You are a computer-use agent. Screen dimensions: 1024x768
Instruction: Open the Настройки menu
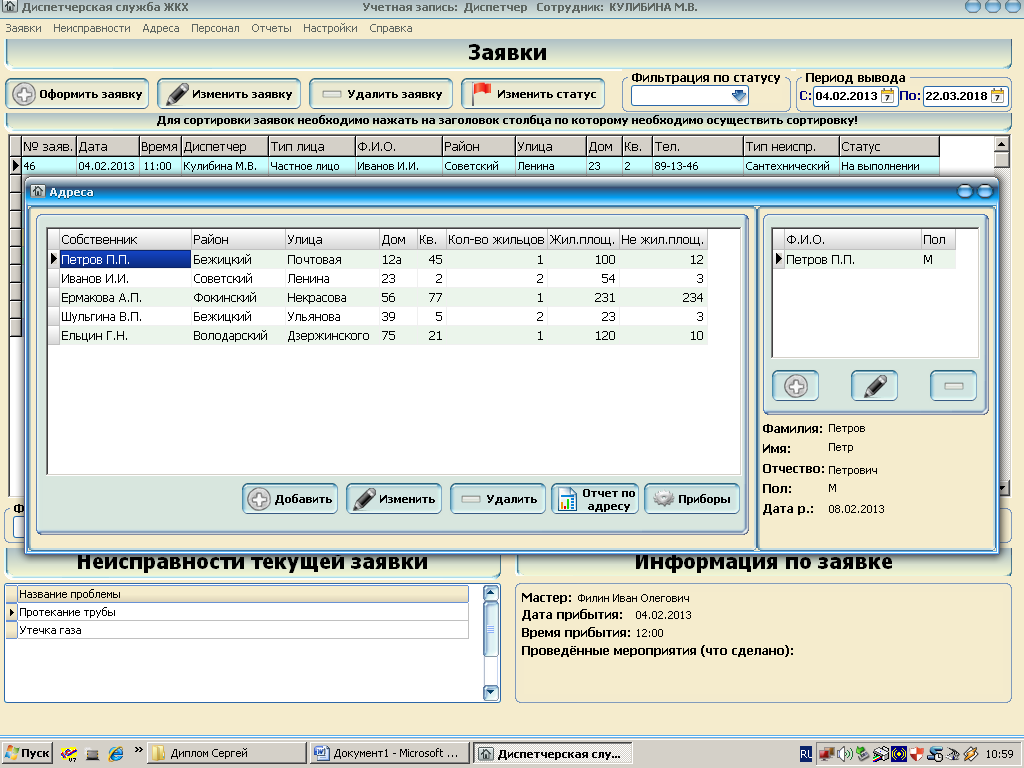[x=330, y=28]
